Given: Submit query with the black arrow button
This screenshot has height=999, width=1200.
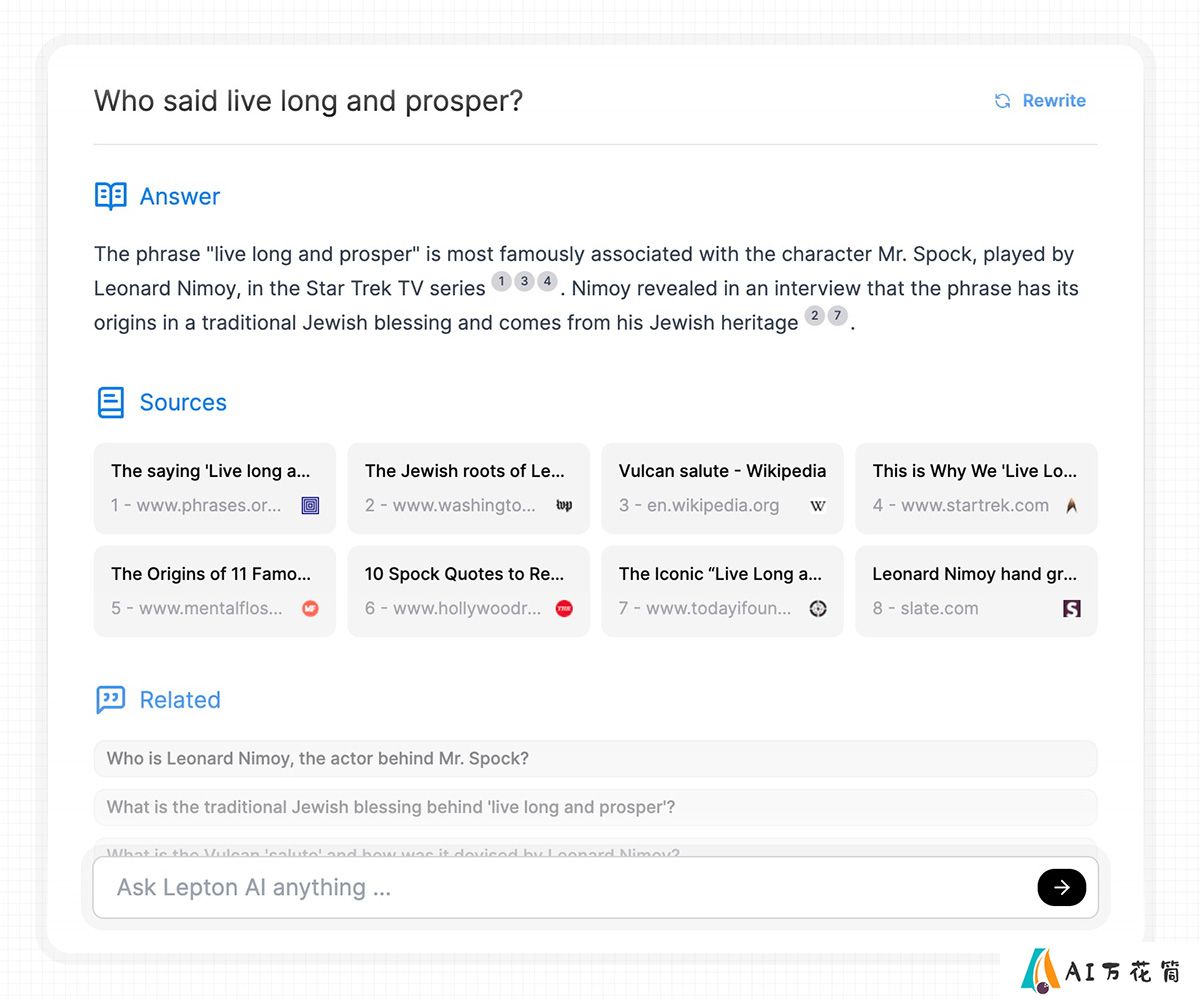Looking at the screenshot, I should [x=1062, y=887].
